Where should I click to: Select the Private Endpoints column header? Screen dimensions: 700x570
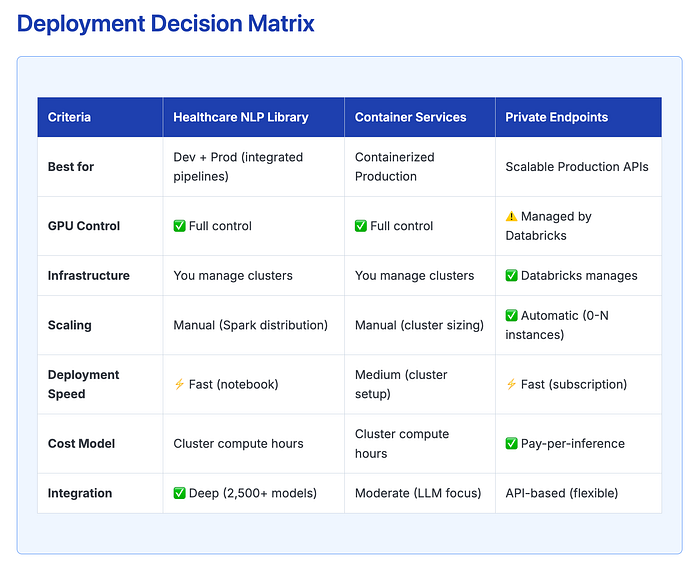[x=556, y=117]
